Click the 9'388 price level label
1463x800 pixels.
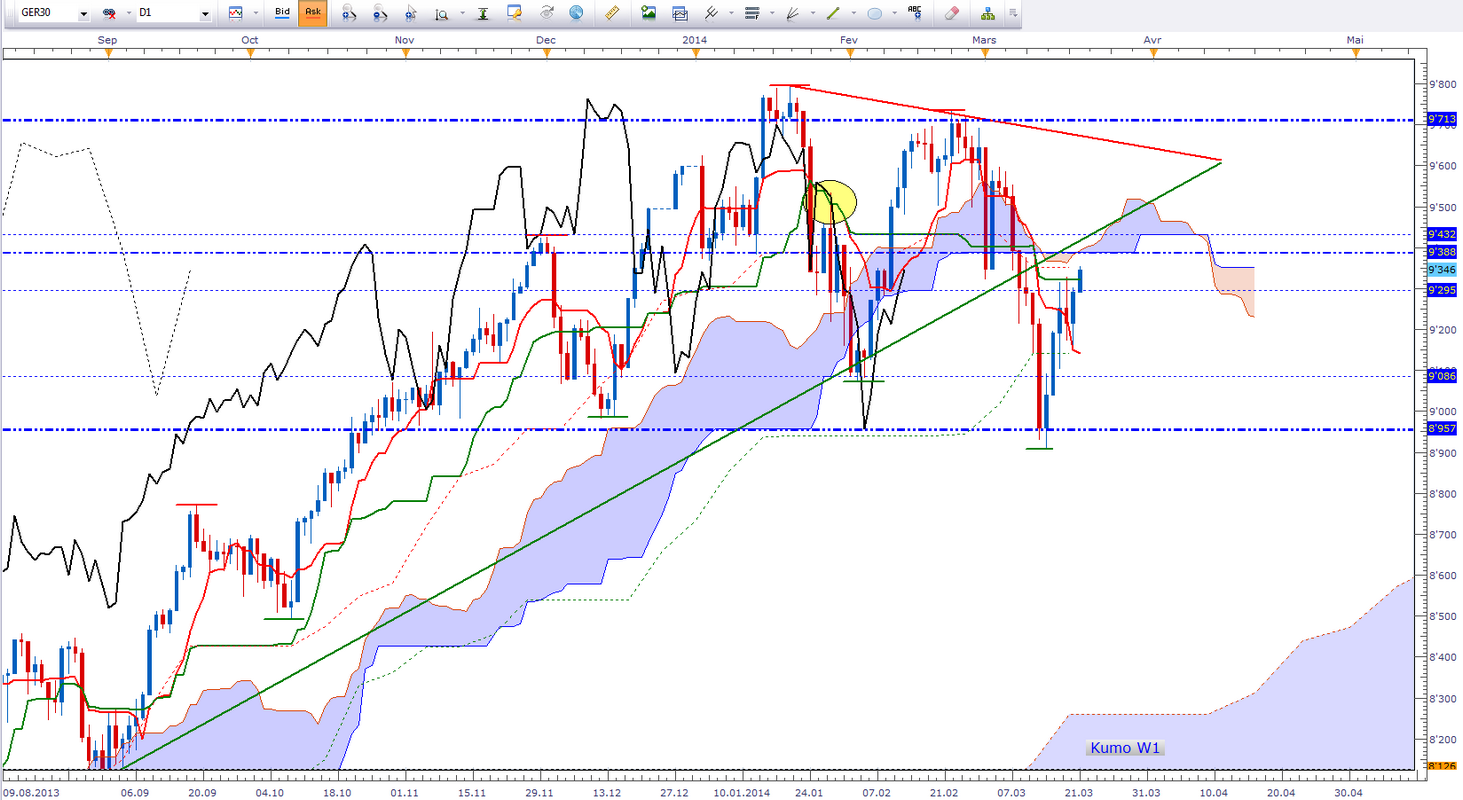coord(1441,252)
